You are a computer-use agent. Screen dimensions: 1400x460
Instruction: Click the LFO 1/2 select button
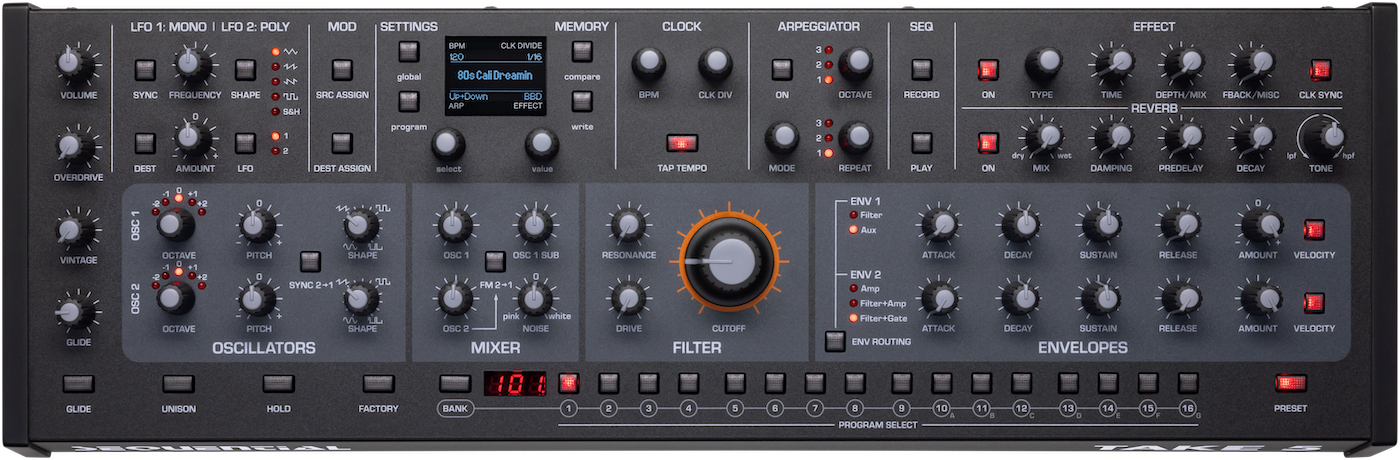coord(245,143)
